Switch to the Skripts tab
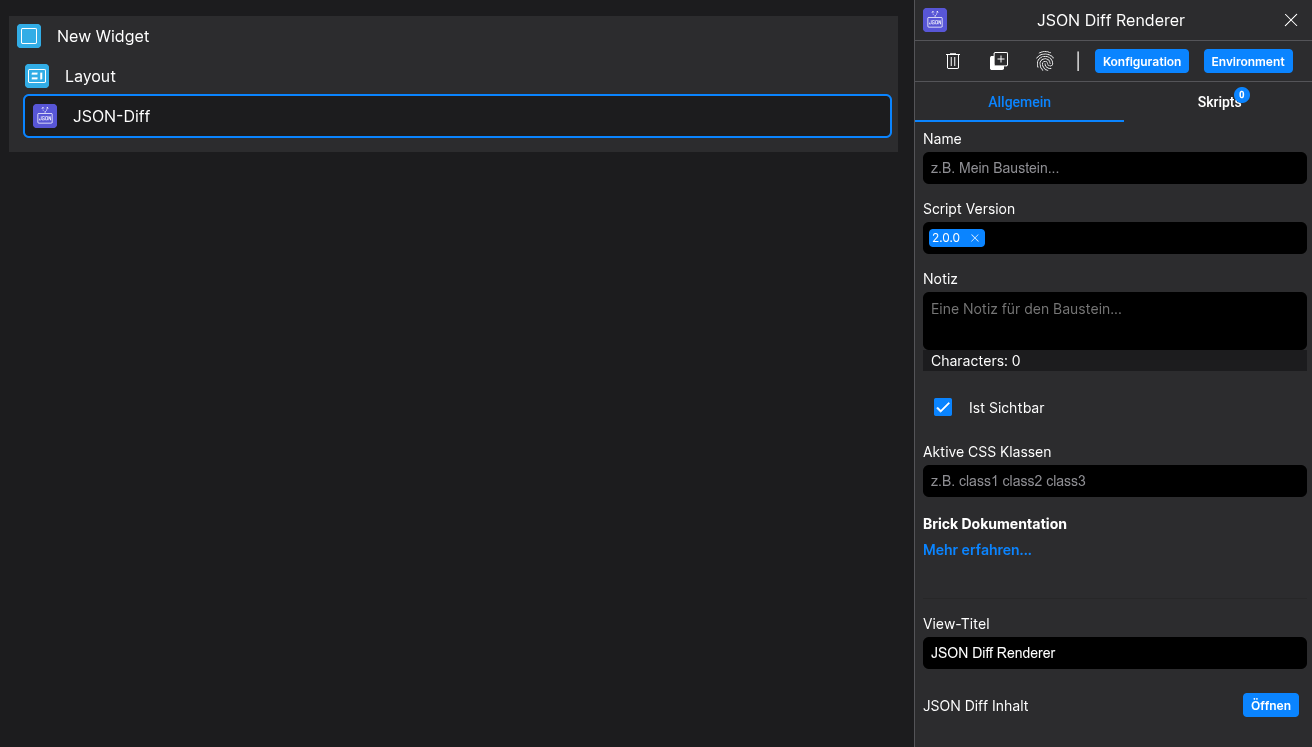The width and height of the screenshot is (1312, 747). [x=1218, y=102]
